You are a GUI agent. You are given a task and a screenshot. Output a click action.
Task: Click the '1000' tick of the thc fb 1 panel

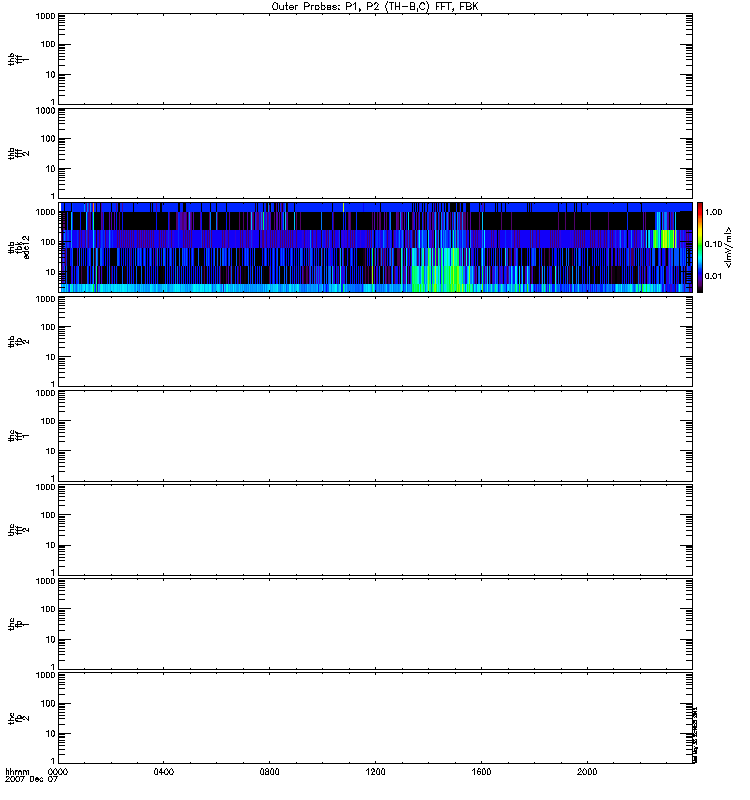pyautogui.click(x=45, y=581)
